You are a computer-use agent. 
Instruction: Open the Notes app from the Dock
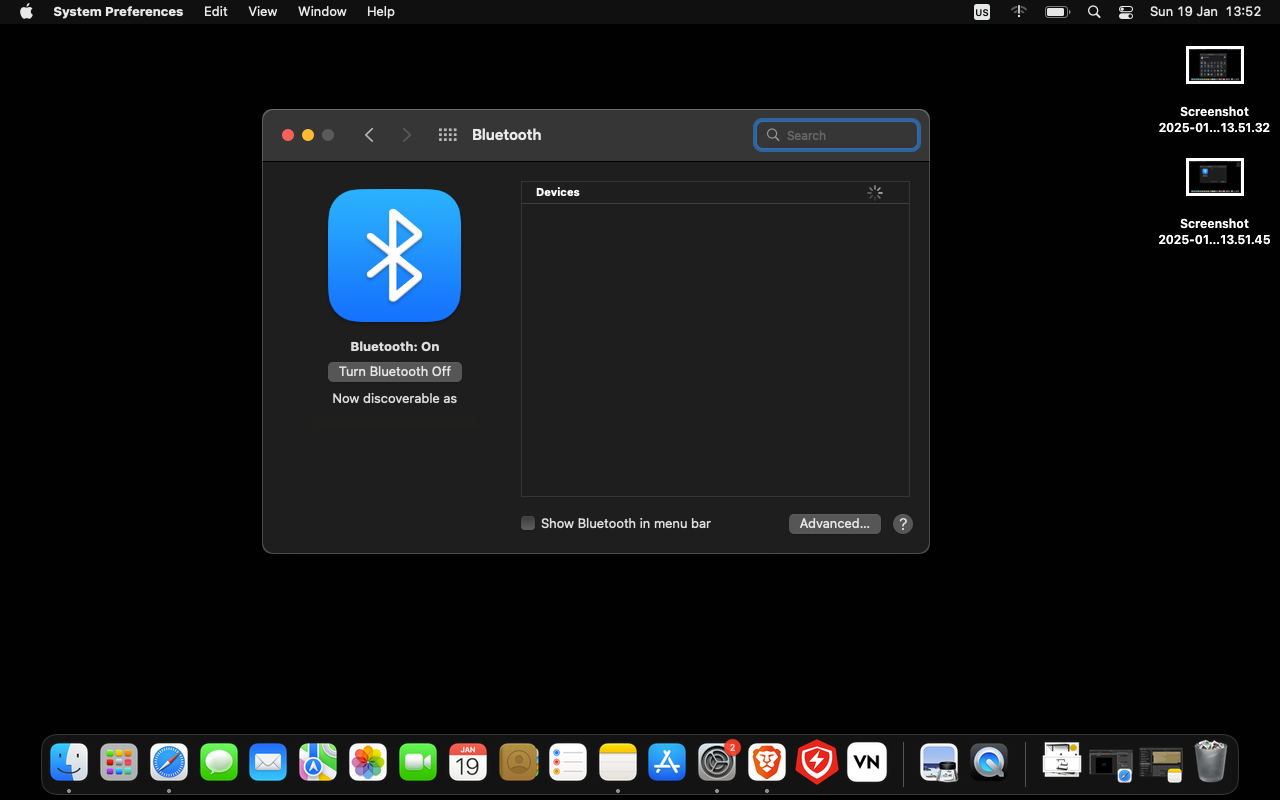coord(617,762)
